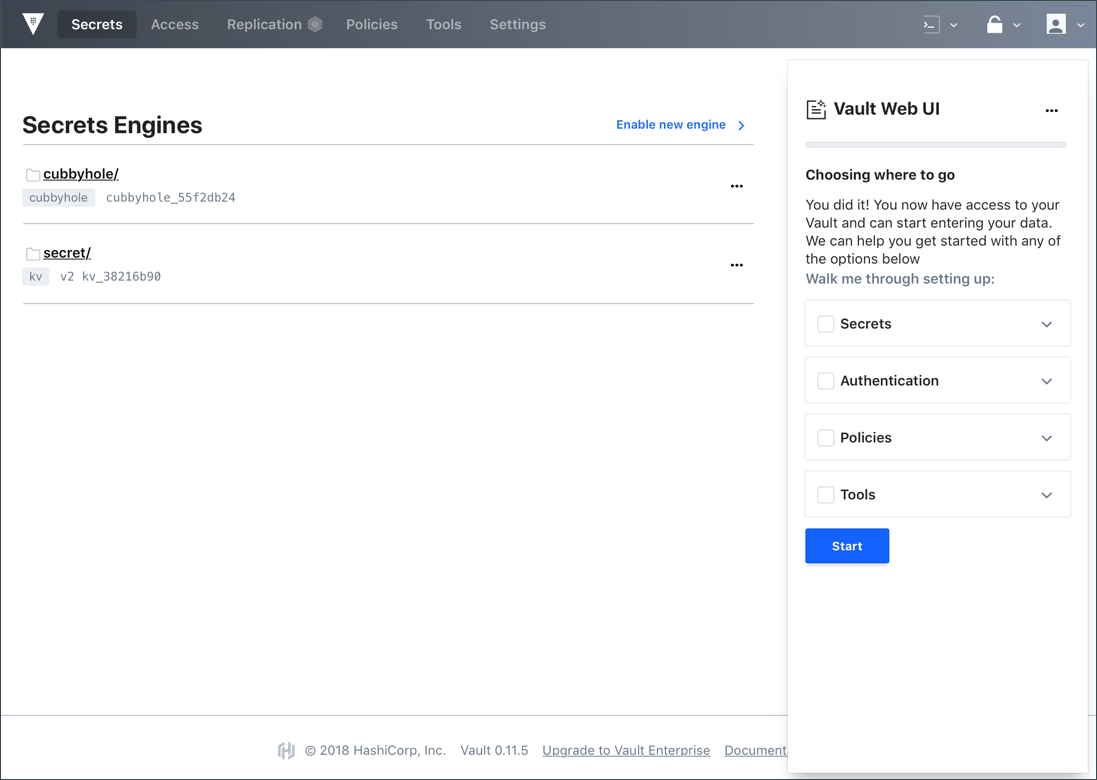Select the Secrets navigation tab
1097x780 pixels.
pos(97,24)
